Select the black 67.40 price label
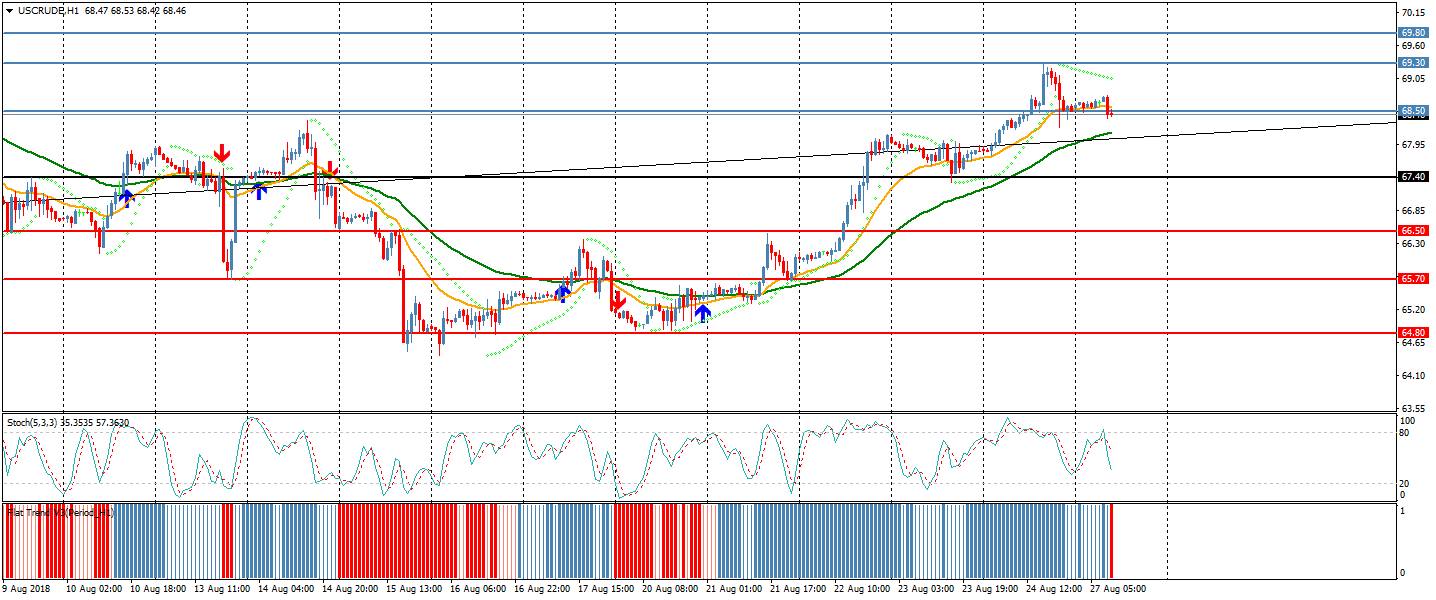This screenshot has width=1436, height=600. point(1413,177)
